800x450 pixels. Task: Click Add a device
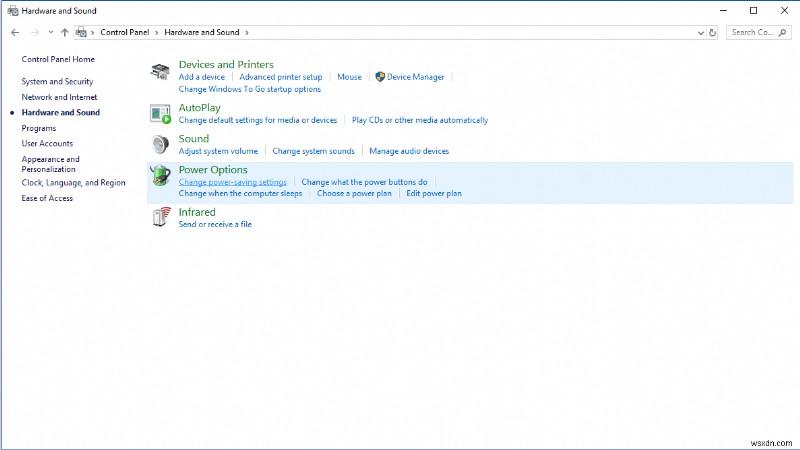(x=202, y=77)
